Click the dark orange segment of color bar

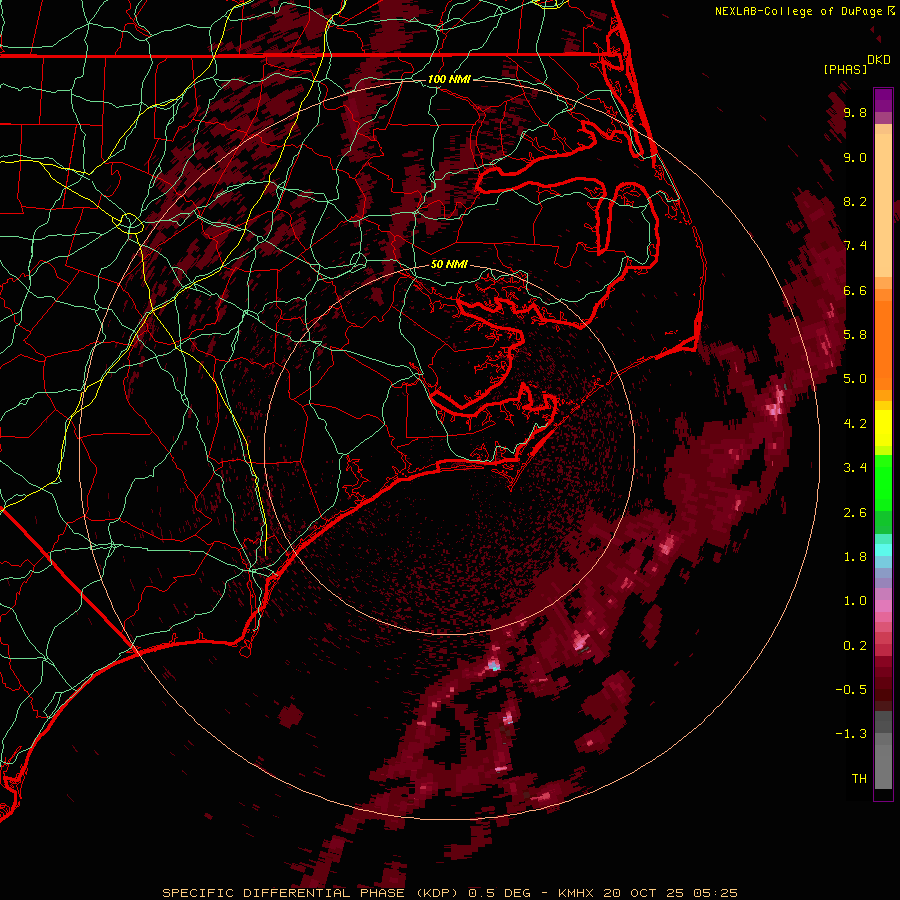point(883,344)
